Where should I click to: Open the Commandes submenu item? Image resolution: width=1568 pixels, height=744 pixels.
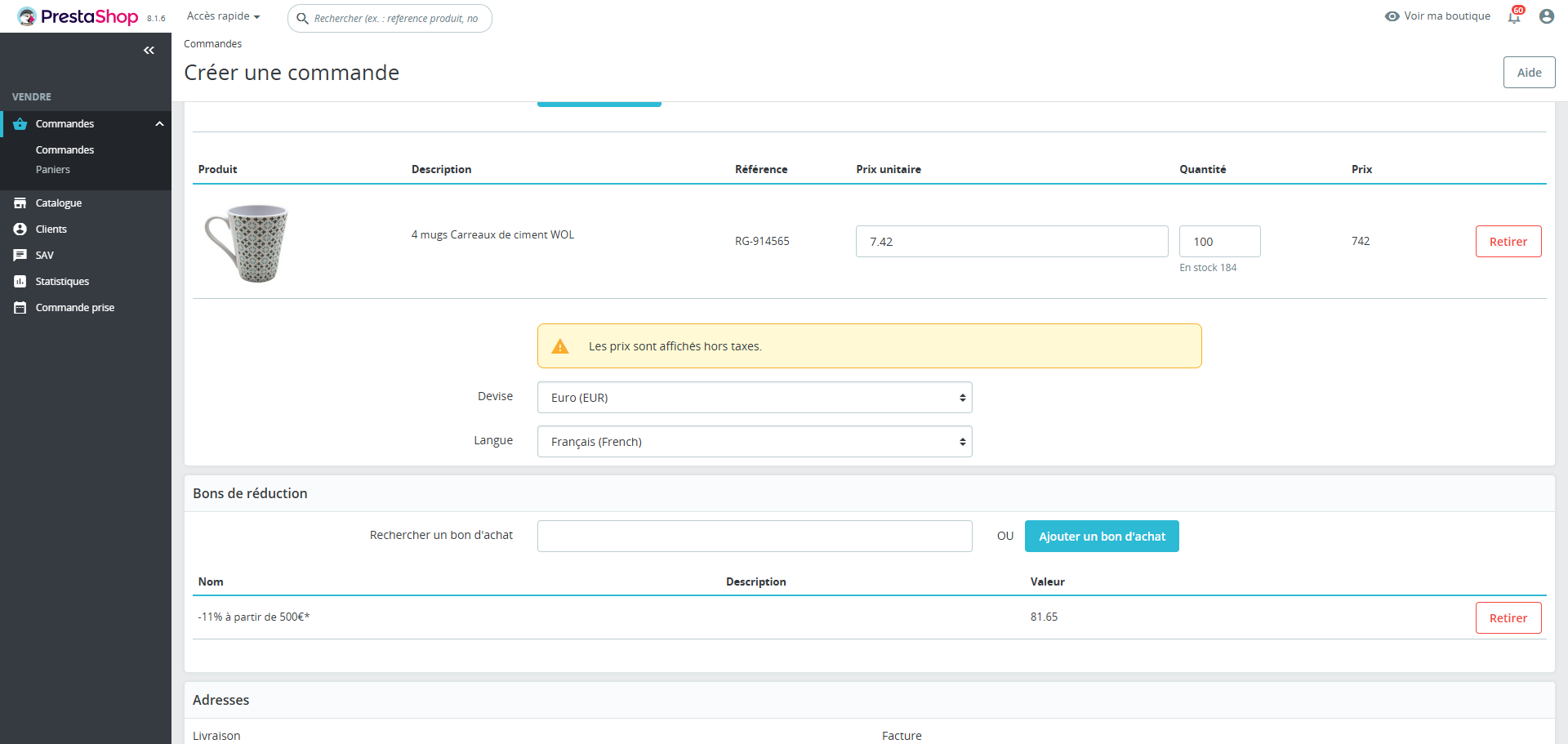point(65,150)
